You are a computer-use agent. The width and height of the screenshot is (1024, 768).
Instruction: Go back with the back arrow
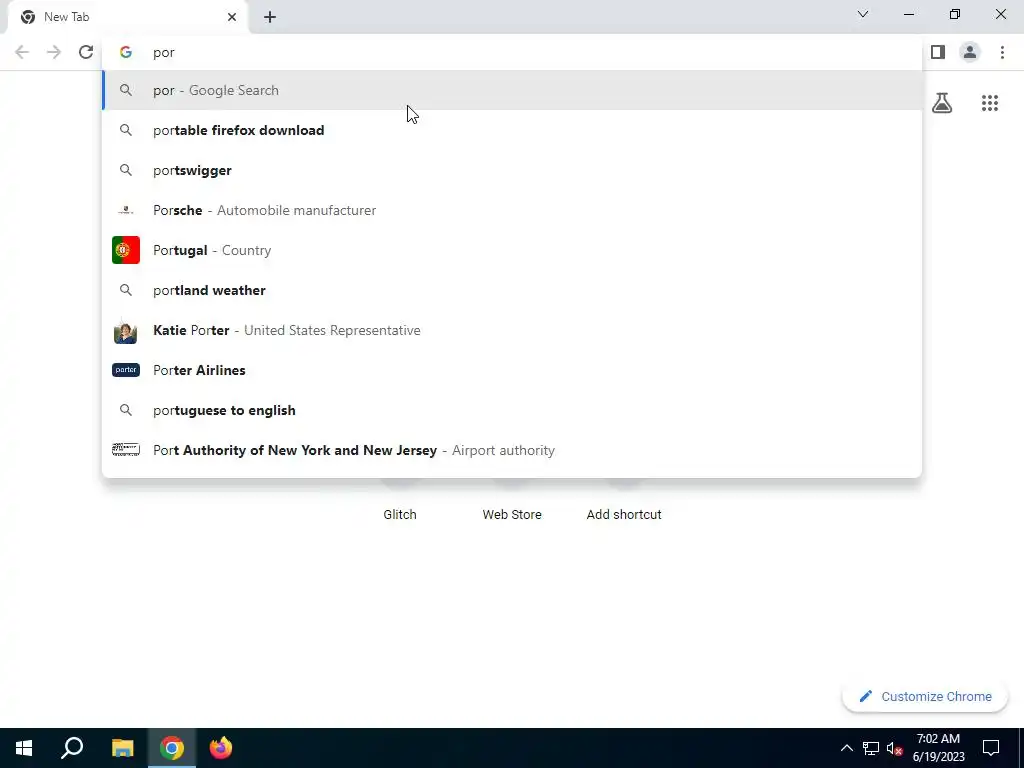coord(22,52)
